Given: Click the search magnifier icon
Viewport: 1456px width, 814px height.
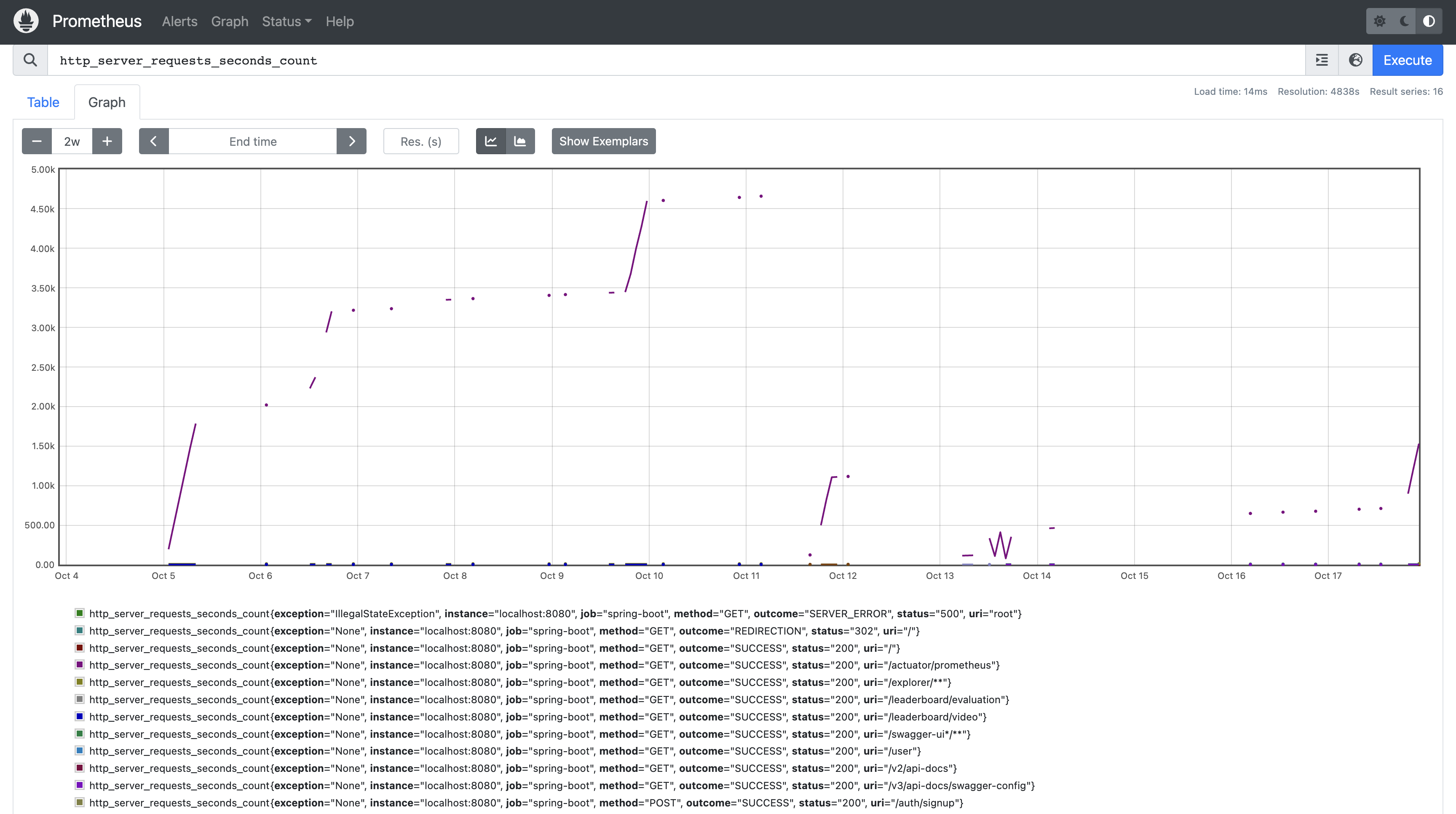Looking at the screenshot, I should coord(30,60).
